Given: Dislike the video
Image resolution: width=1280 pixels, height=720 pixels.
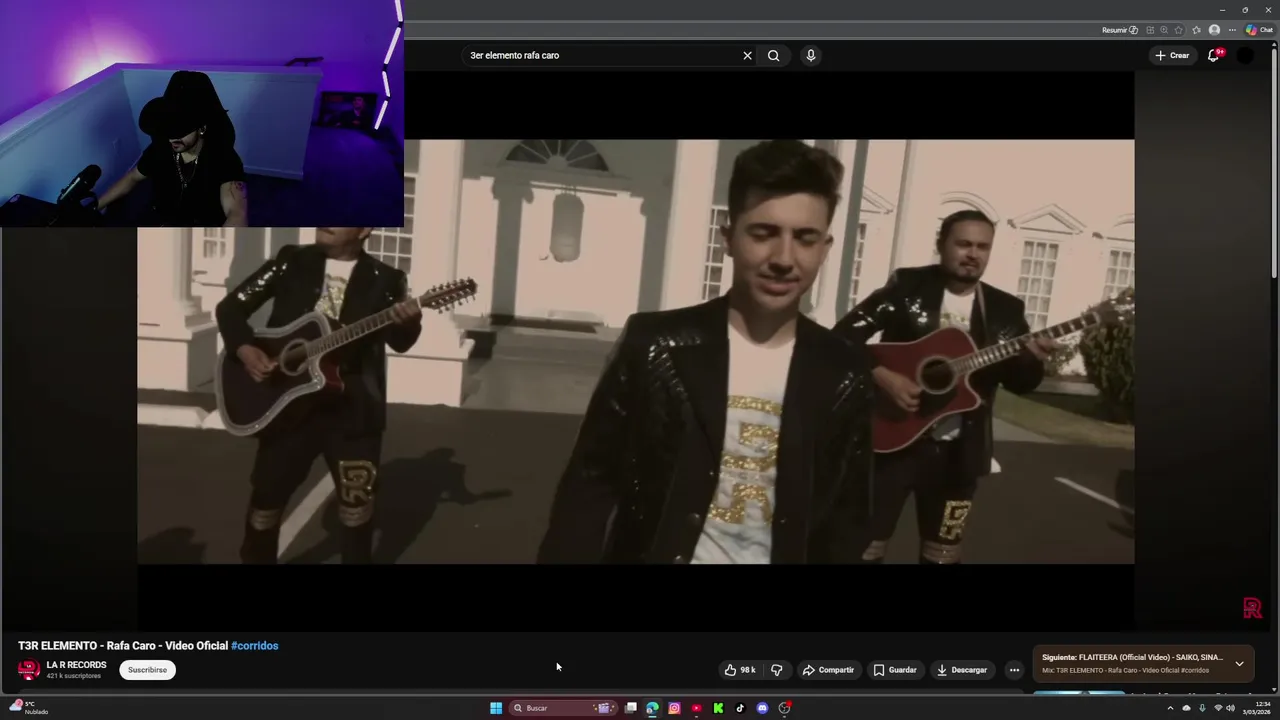Looking at the screenshot, I should click(777, 670).
